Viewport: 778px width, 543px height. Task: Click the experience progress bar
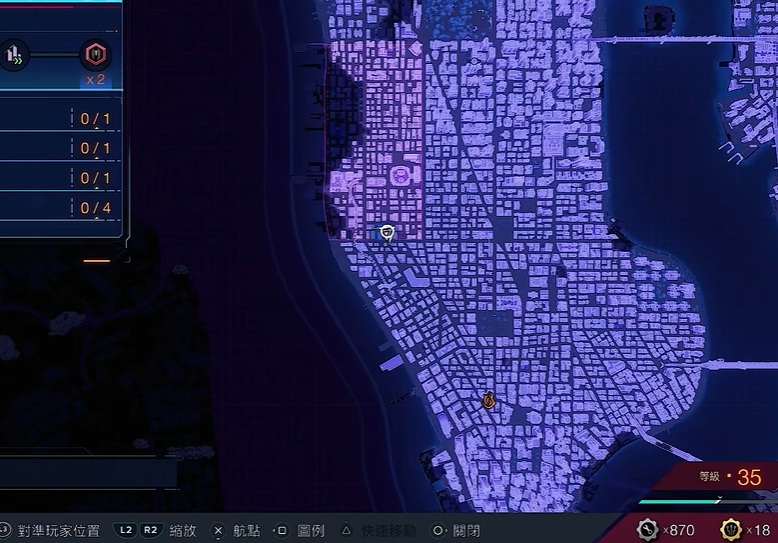[x=708, y=501]
